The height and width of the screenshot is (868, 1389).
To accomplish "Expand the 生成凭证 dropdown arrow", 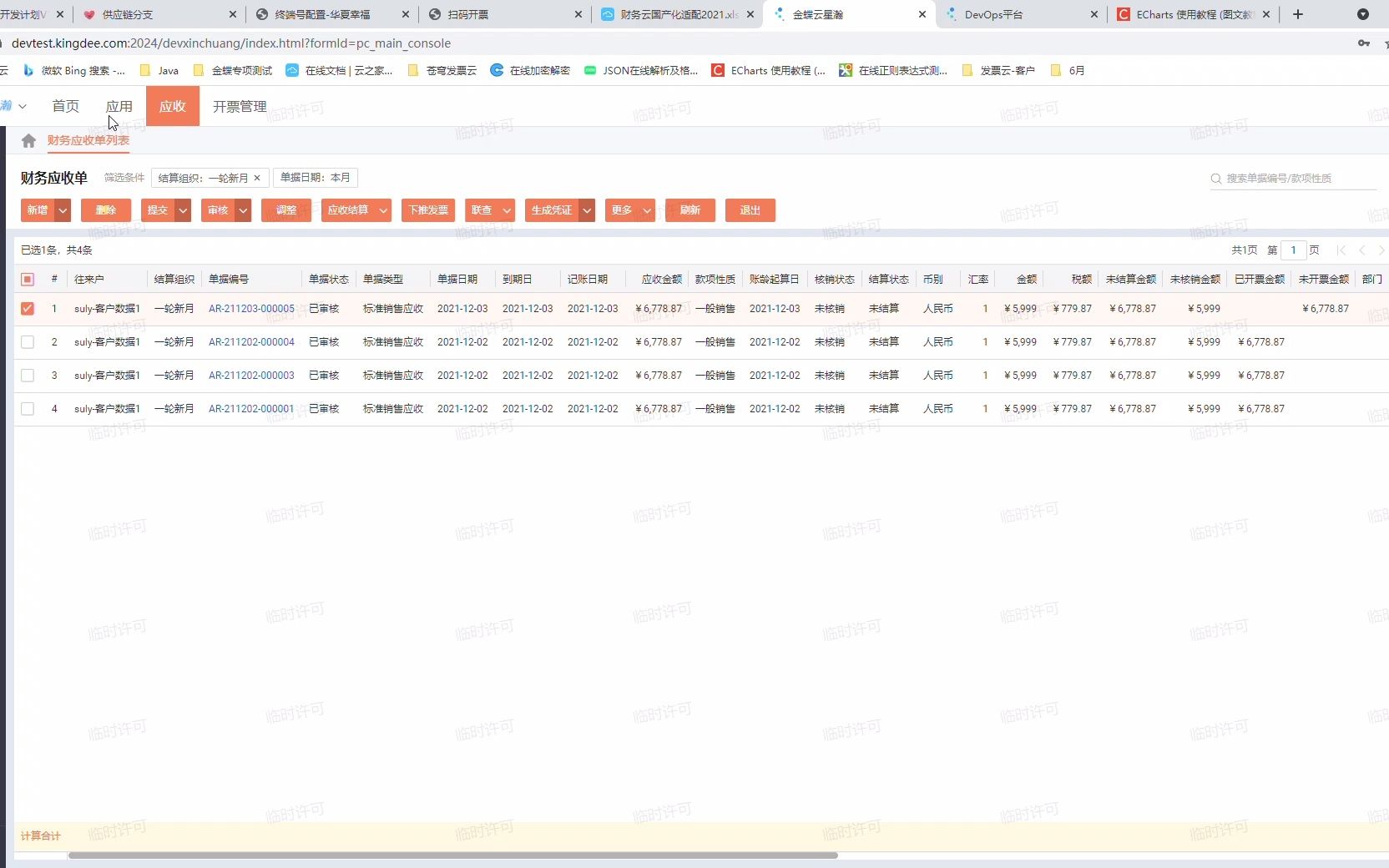I will [x=587, y=210].
